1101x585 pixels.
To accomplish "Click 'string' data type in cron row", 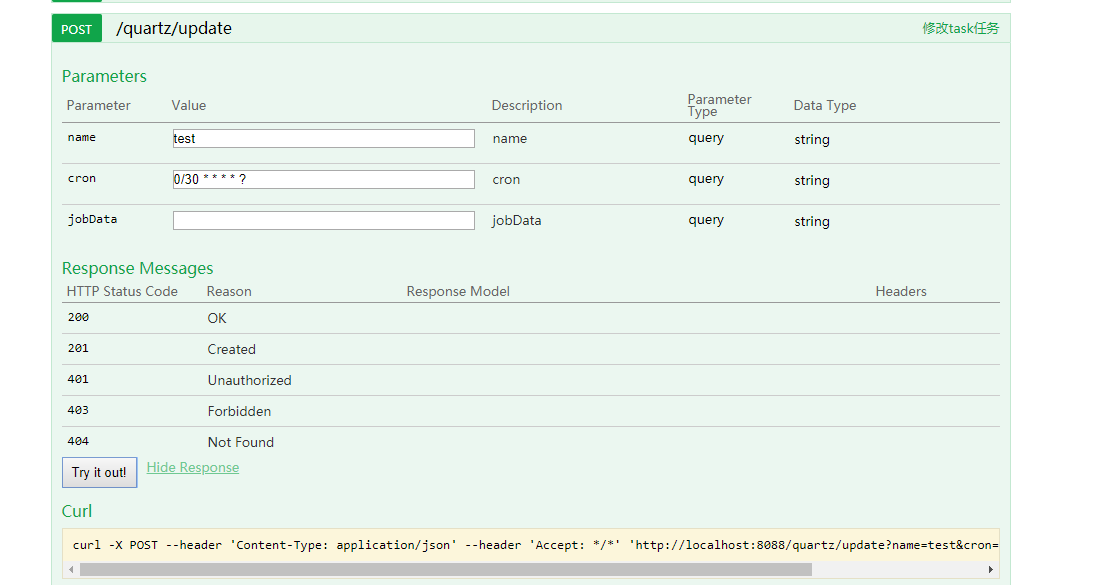I will (812, 180).
